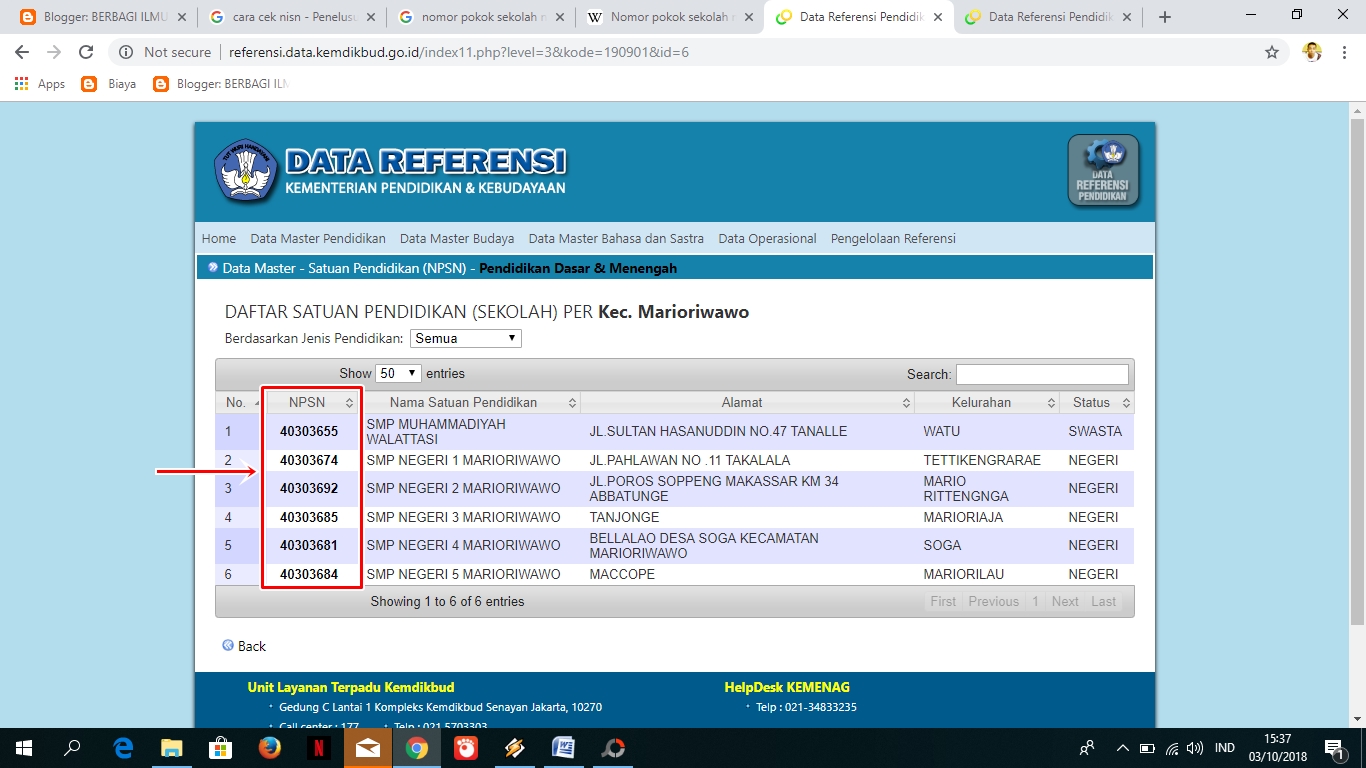Screen dimensions: 1366x768
Task: Open Microsoft Word from the taskbar
Action: (563, 748)
